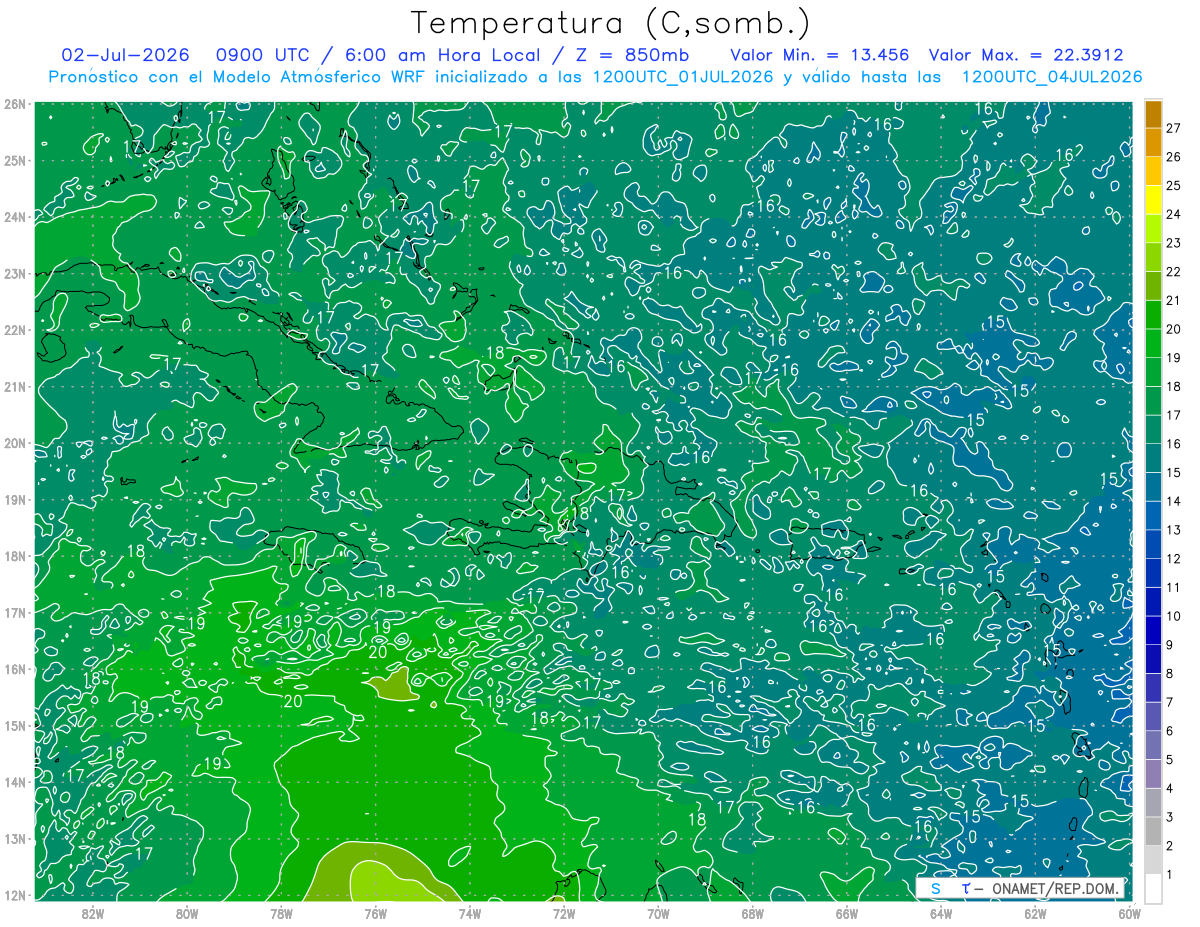Click the "24N" latitude axis label
1200x927 pixels.
click(x=15, y=217)
